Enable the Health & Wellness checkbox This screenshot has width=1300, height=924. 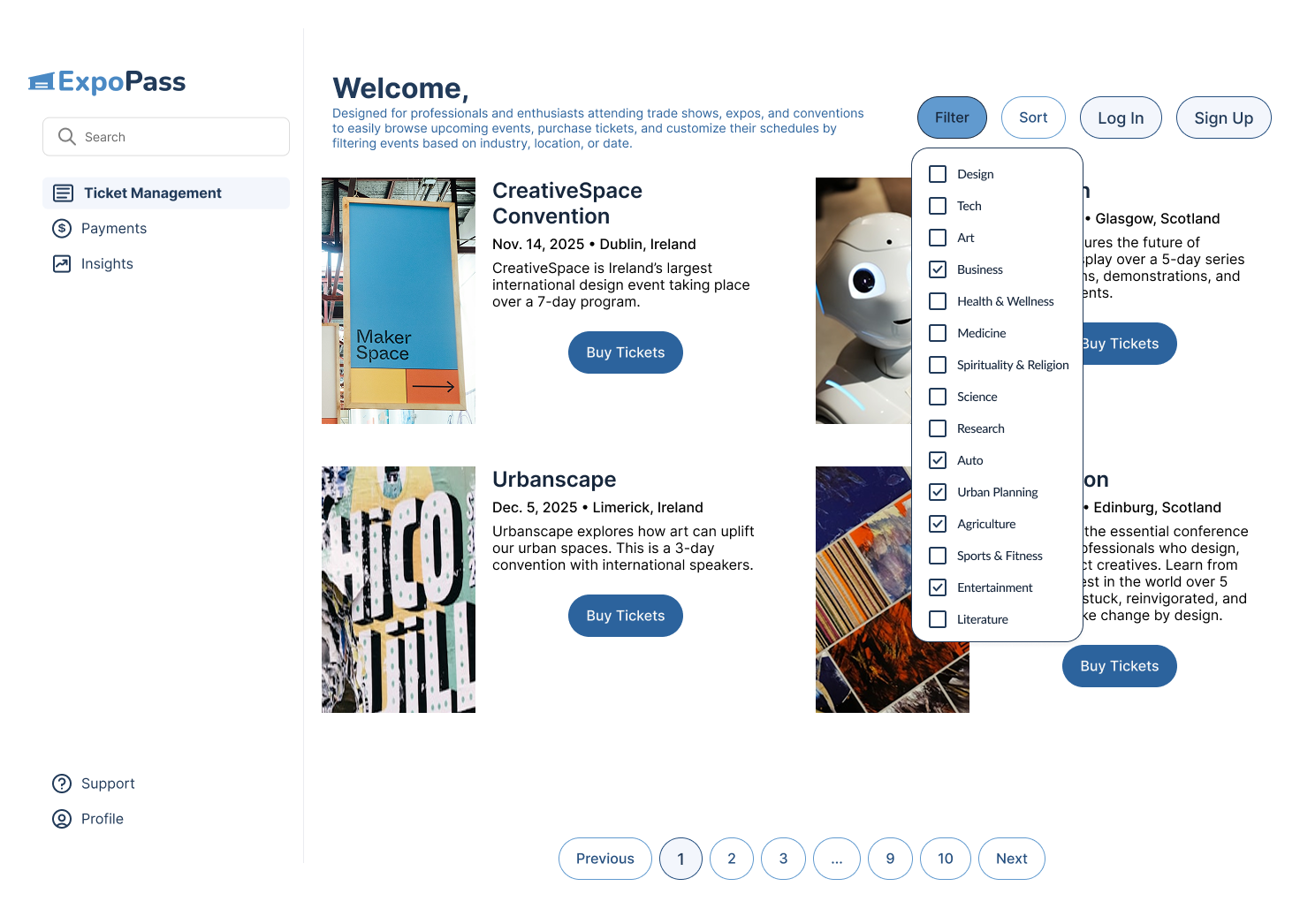(938, 301)
